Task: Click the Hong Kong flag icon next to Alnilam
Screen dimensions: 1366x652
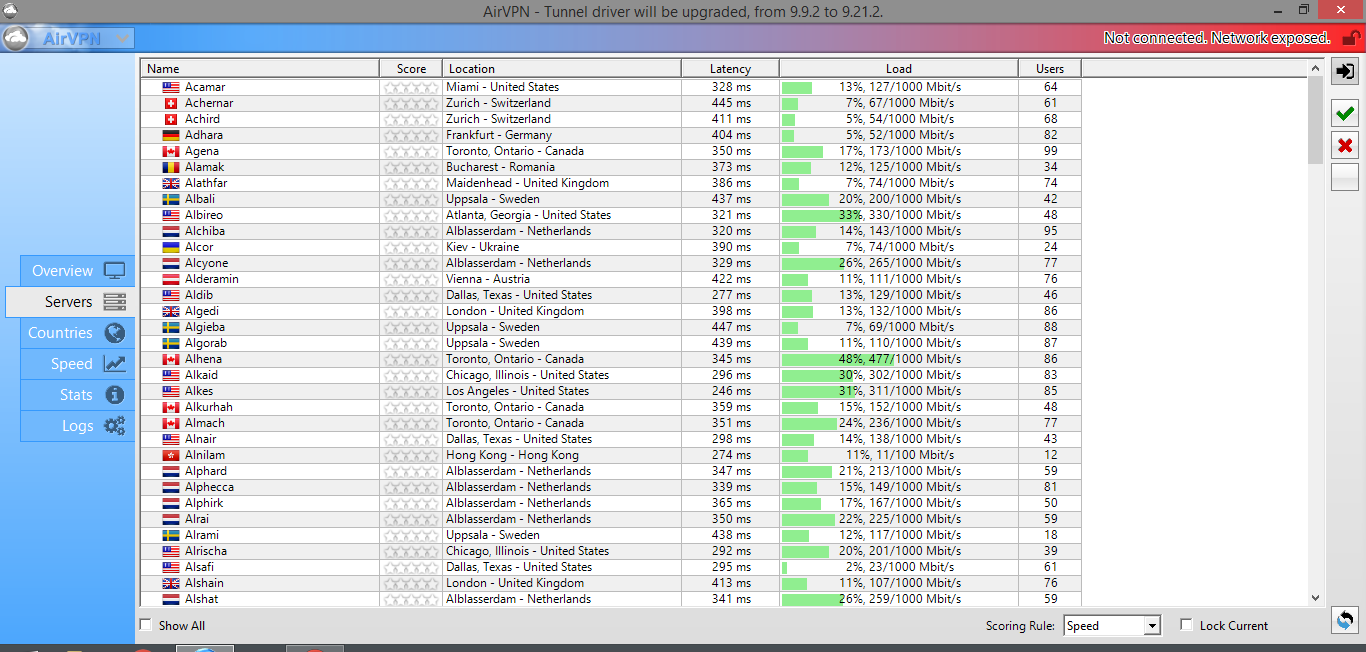Action: click(171, 455)
